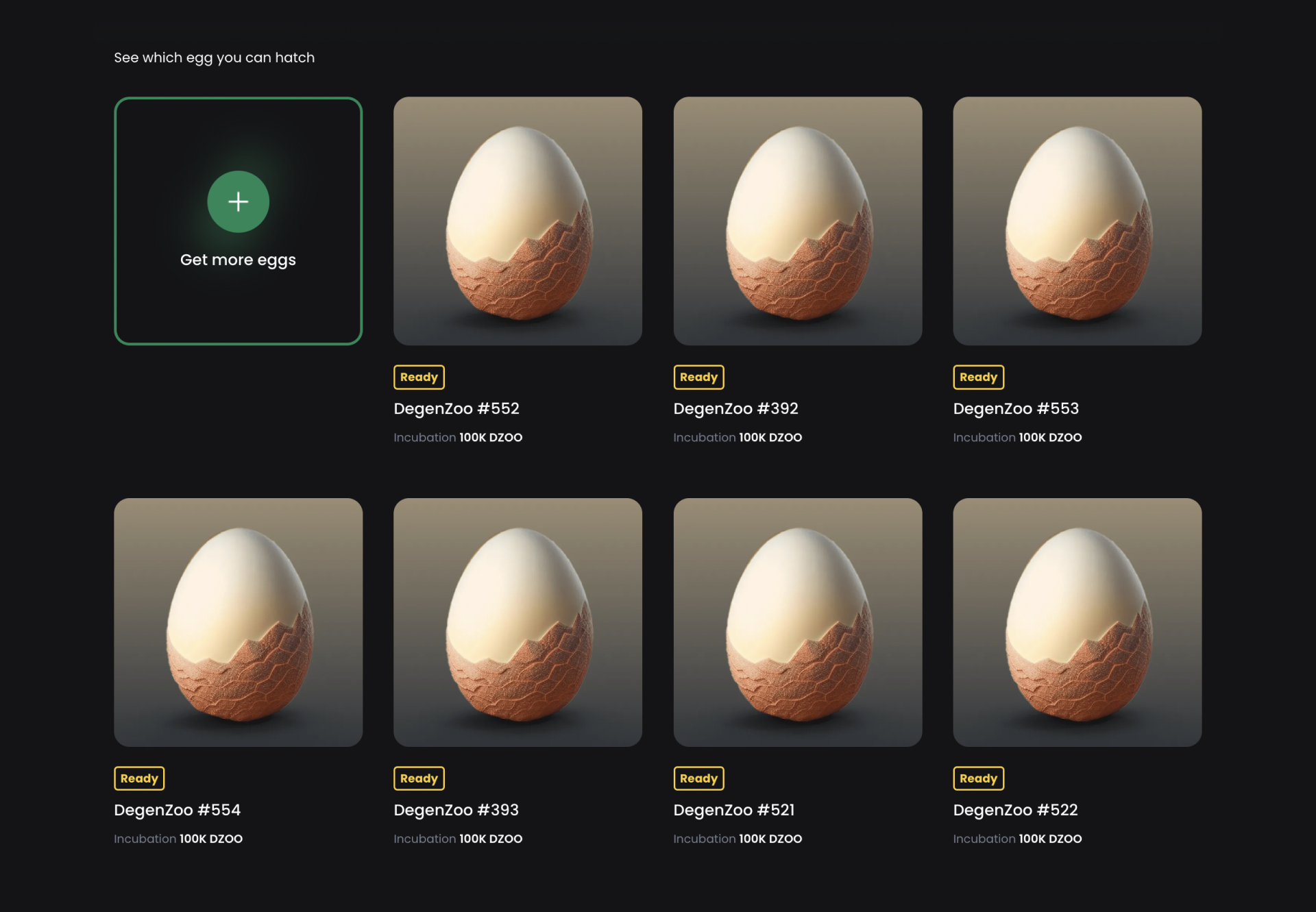The image size is (1316, 912).
Task: Open the Get more eggs card
Action: (x=238, y=221)
